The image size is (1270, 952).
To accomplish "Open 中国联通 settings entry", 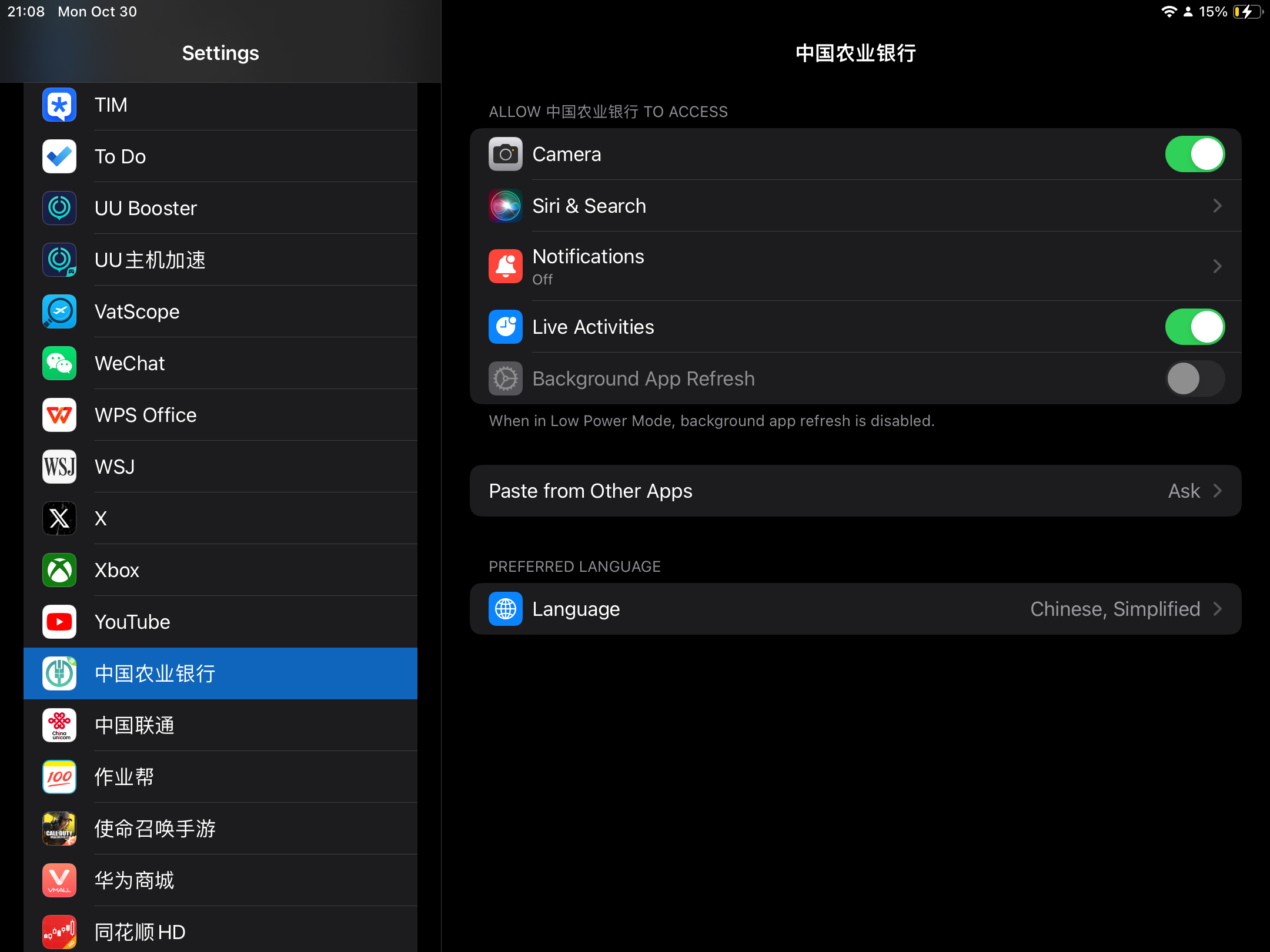I will (135, 725).
